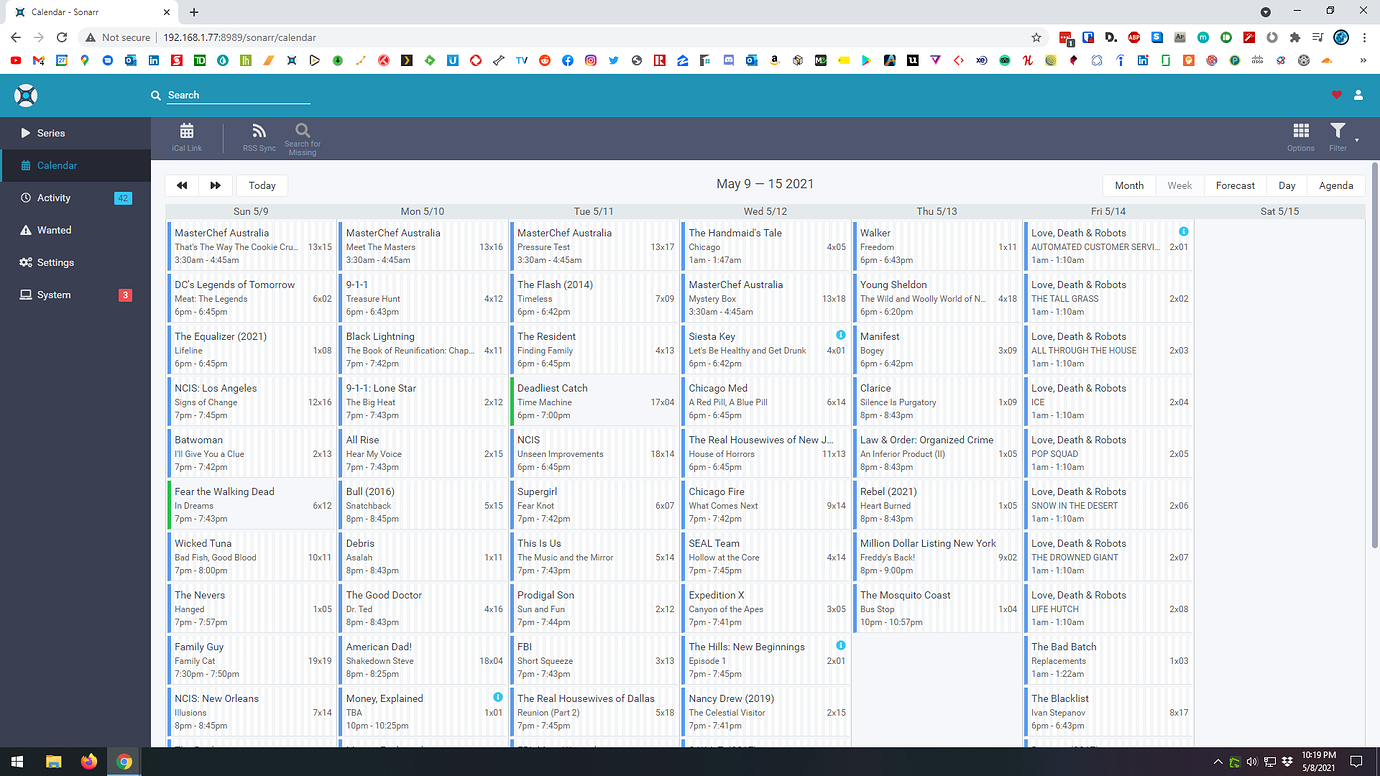Click the Today button
Screen dimensions: 1380x776
click(262, 185)
